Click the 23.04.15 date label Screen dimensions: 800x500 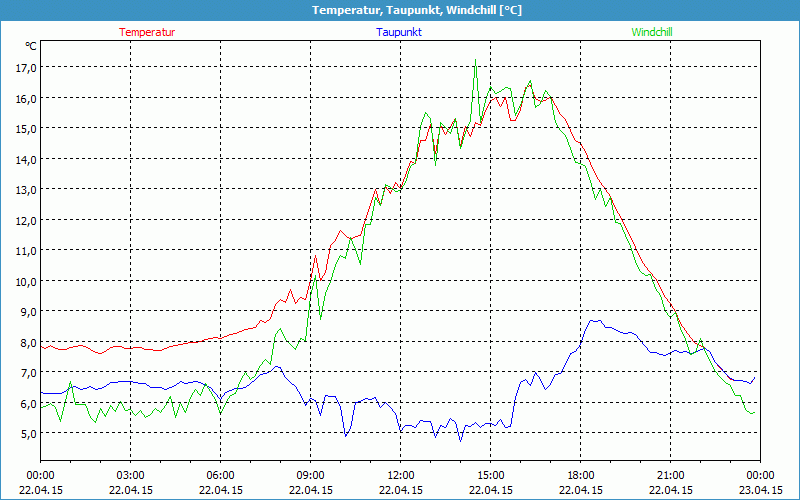click(760, 490)
